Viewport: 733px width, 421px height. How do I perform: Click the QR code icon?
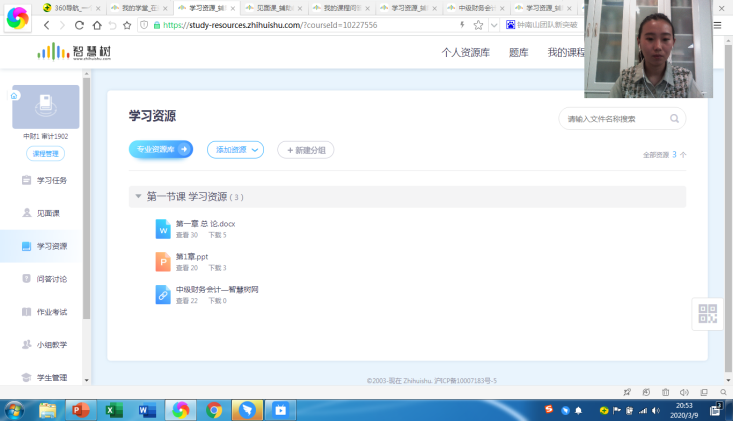pyautogui.click(x=707, y=314)
